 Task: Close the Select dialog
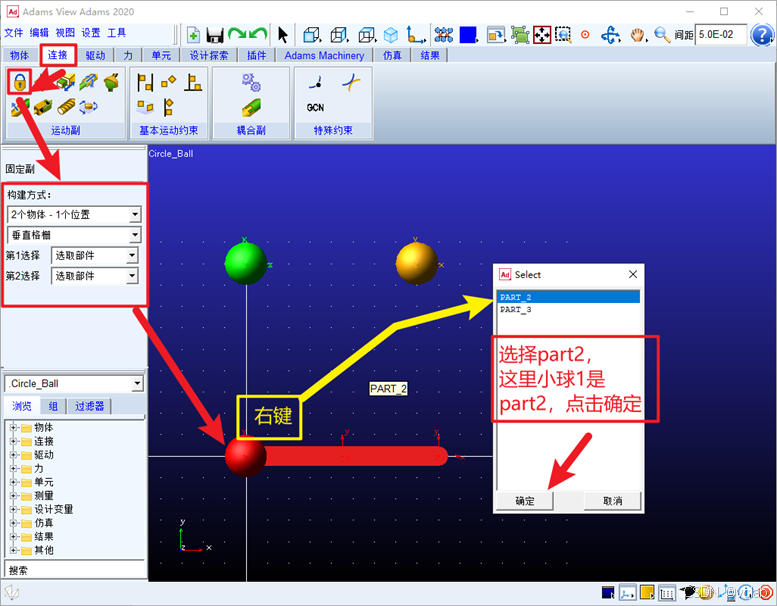coord(633,275)
